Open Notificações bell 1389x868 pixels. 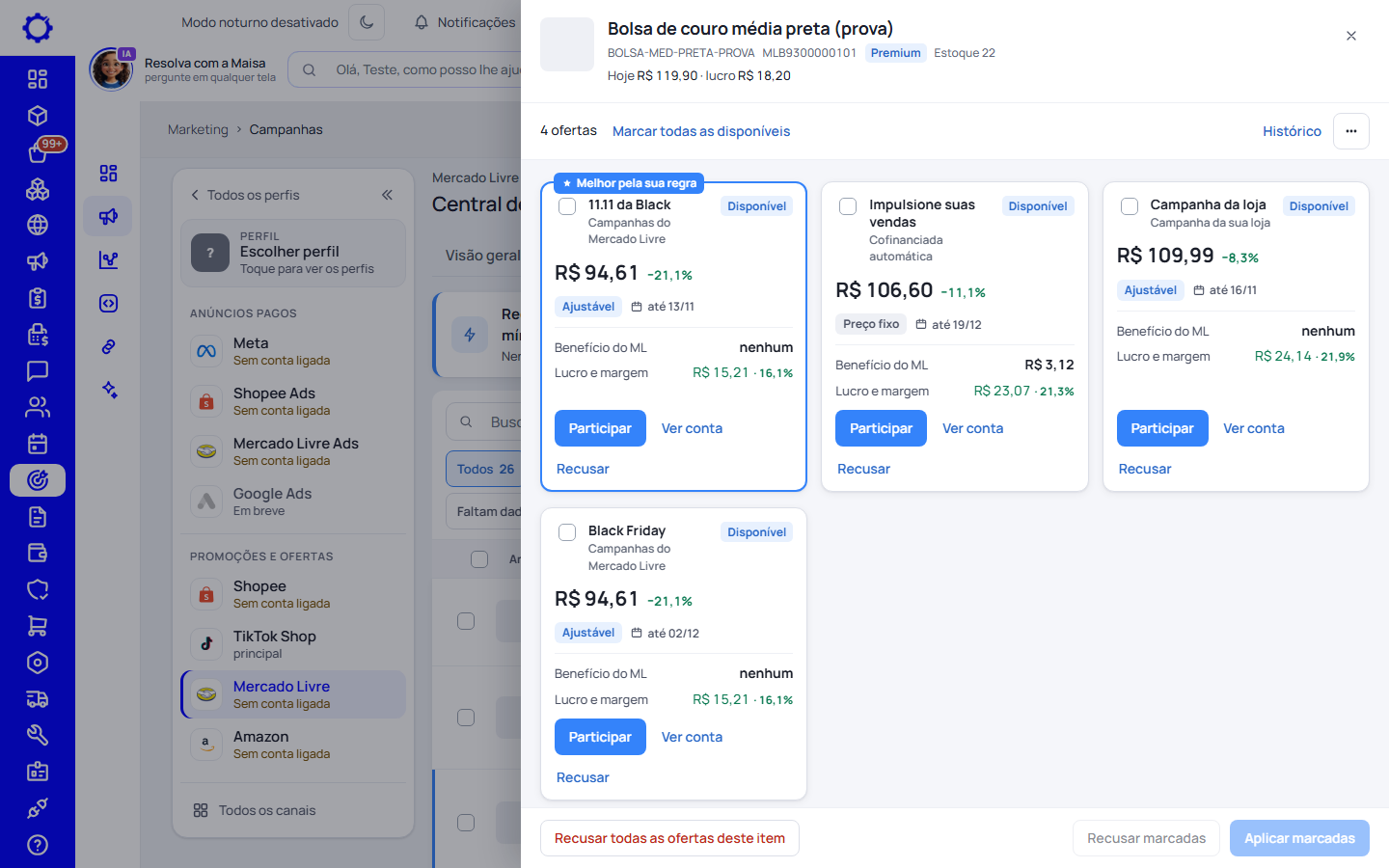coord(465,22)
